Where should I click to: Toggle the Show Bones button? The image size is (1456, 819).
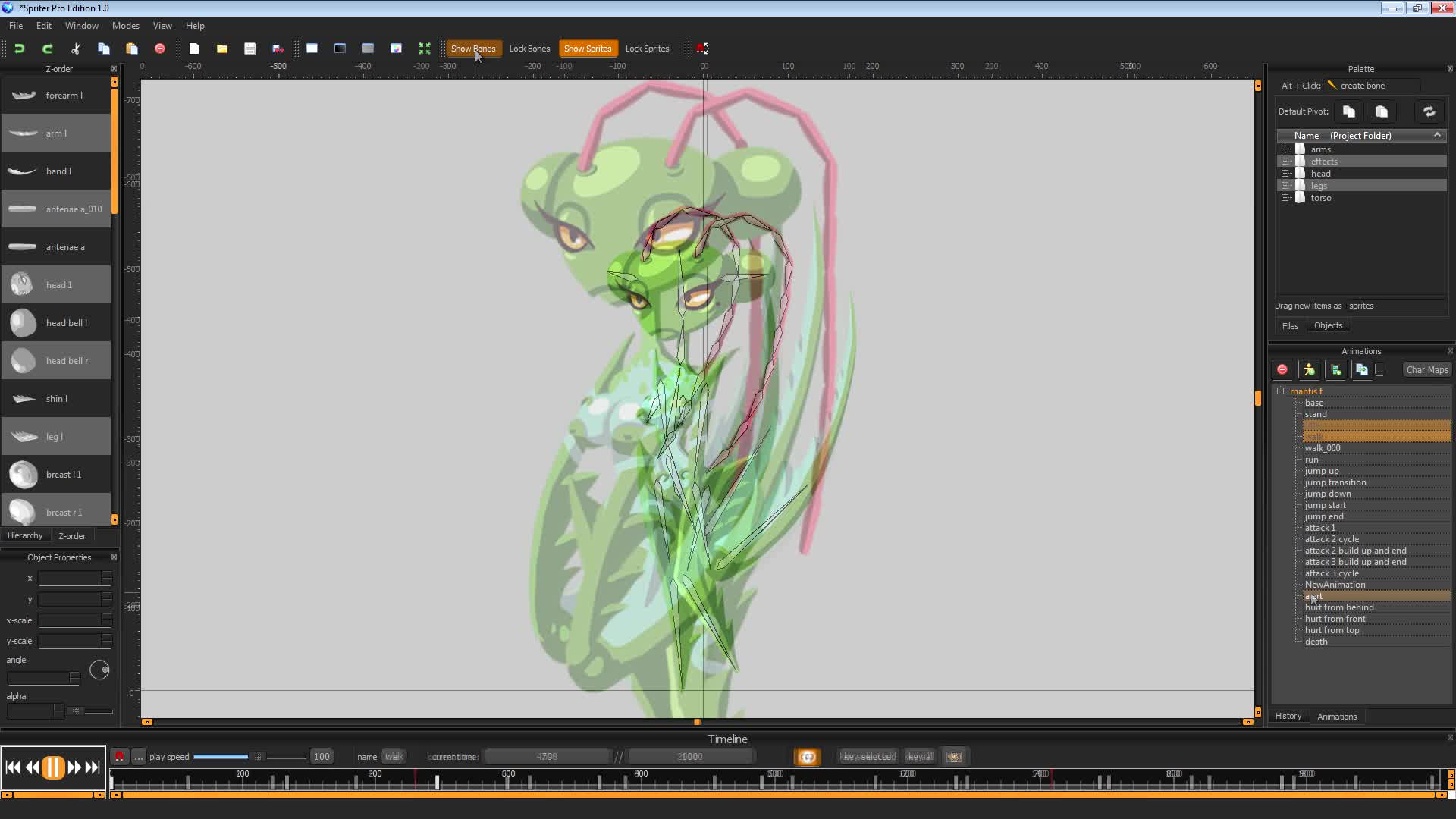click(473, 49)
